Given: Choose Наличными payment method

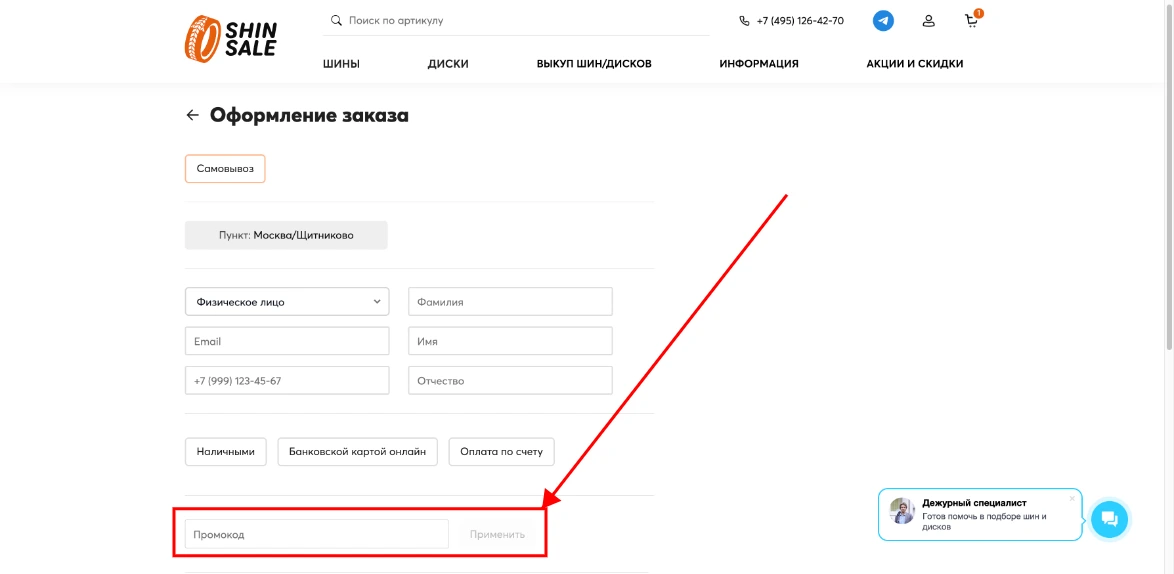Looking at the screenshot, I should click(225, 452).
